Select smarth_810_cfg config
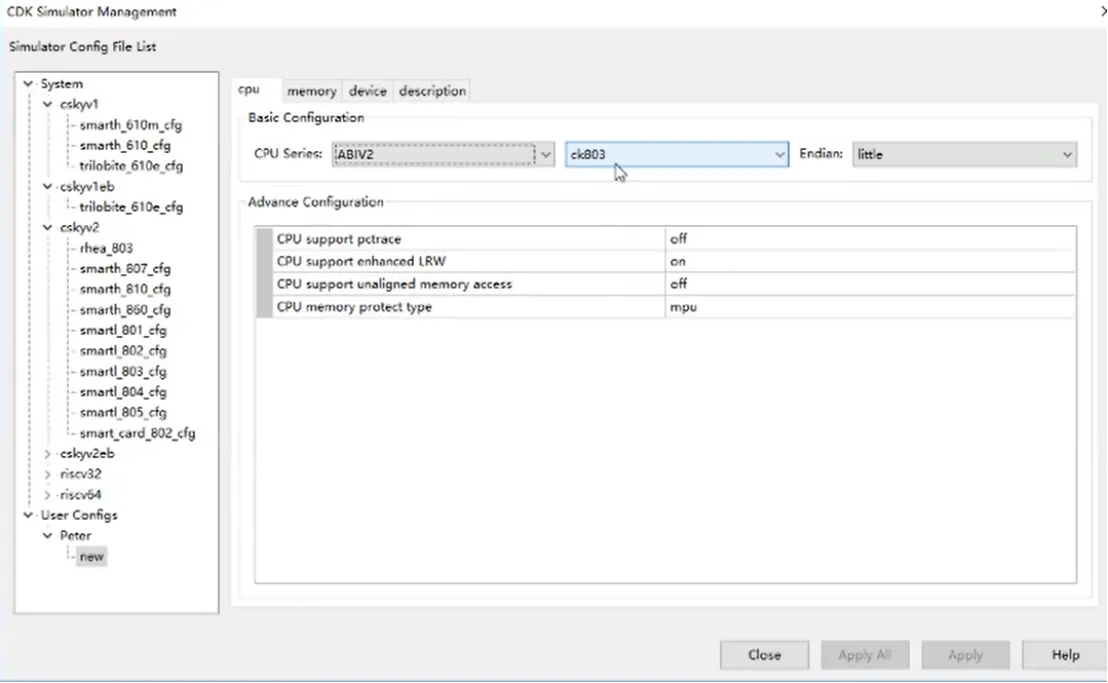 pos(125,290)
